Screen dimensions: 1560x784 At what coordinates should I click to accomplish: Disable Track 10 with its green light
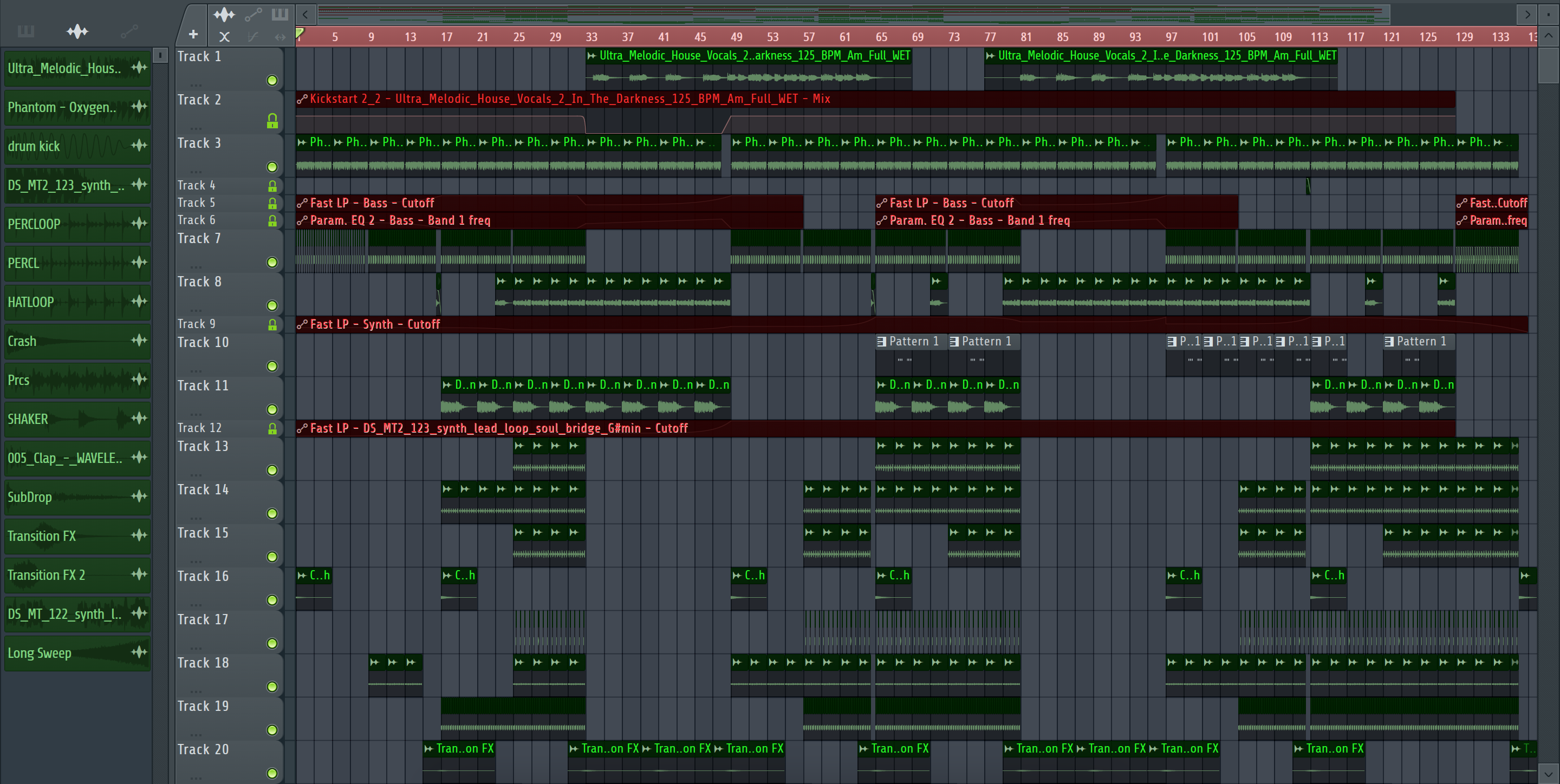[272, 366]
